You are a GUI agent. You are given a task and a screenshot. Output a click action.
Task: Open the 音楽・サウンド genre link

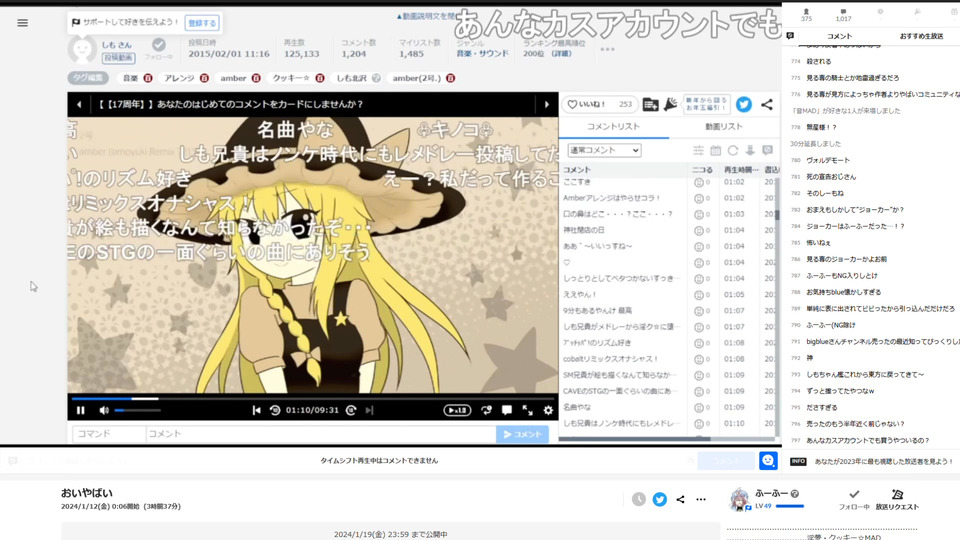point(482,54)
